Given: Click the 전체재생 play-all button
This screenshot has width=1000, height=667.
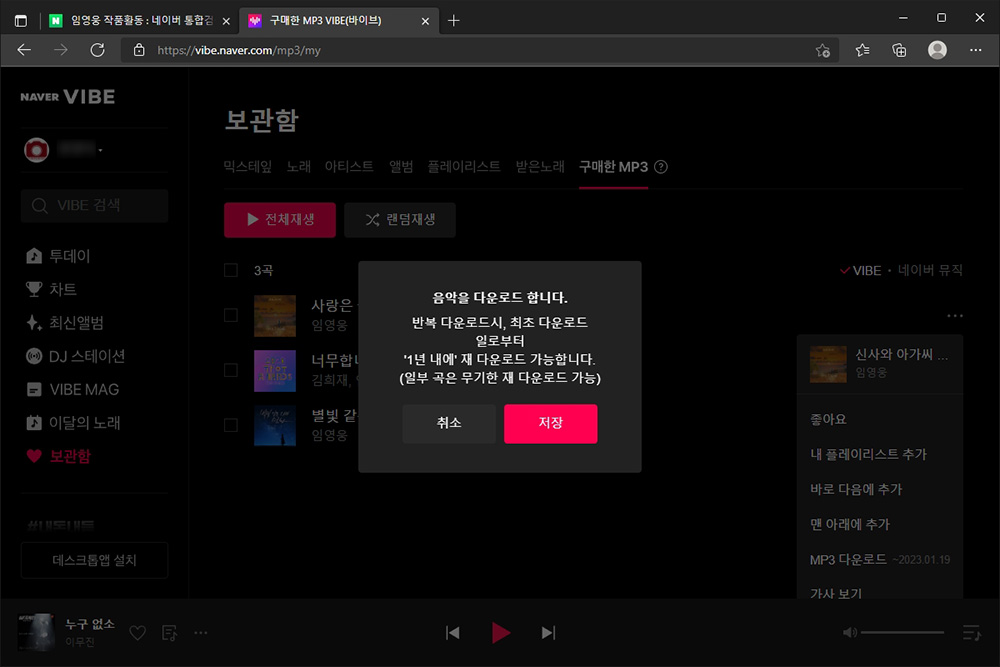Looking at the screenshot, I should (x=280, y=220).
